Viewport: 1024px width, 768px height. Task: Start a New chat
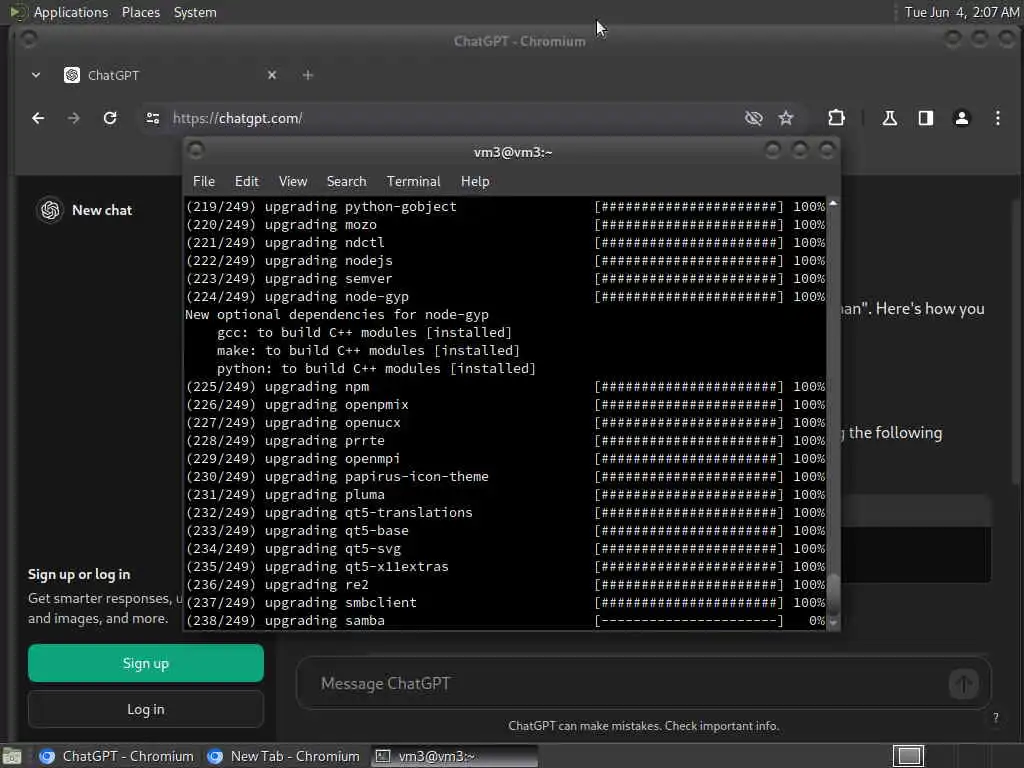tap(102, 210)
